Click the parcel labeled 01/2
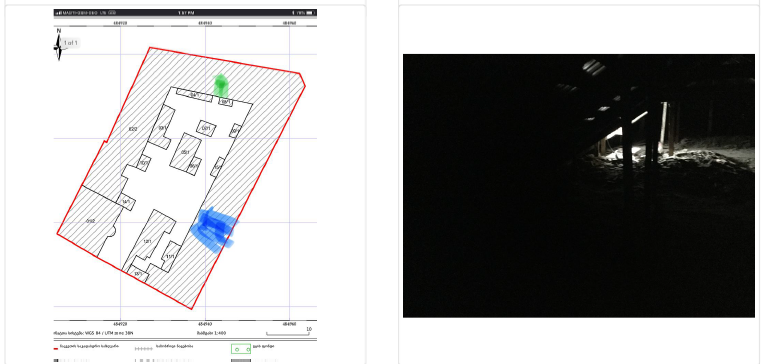 pyautogui.click(x=91, y=221)
